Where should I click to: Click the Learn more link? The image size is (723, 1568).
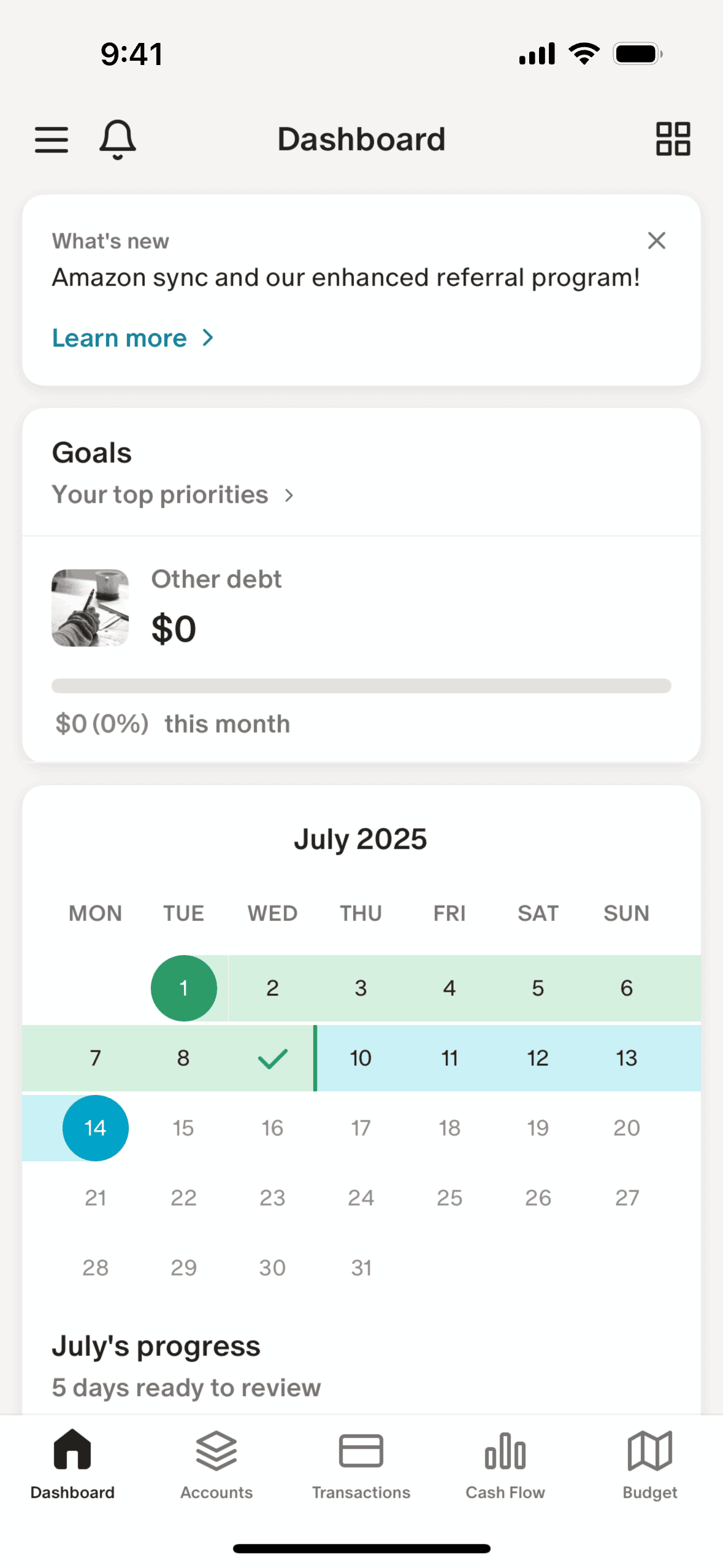(120, 338)
